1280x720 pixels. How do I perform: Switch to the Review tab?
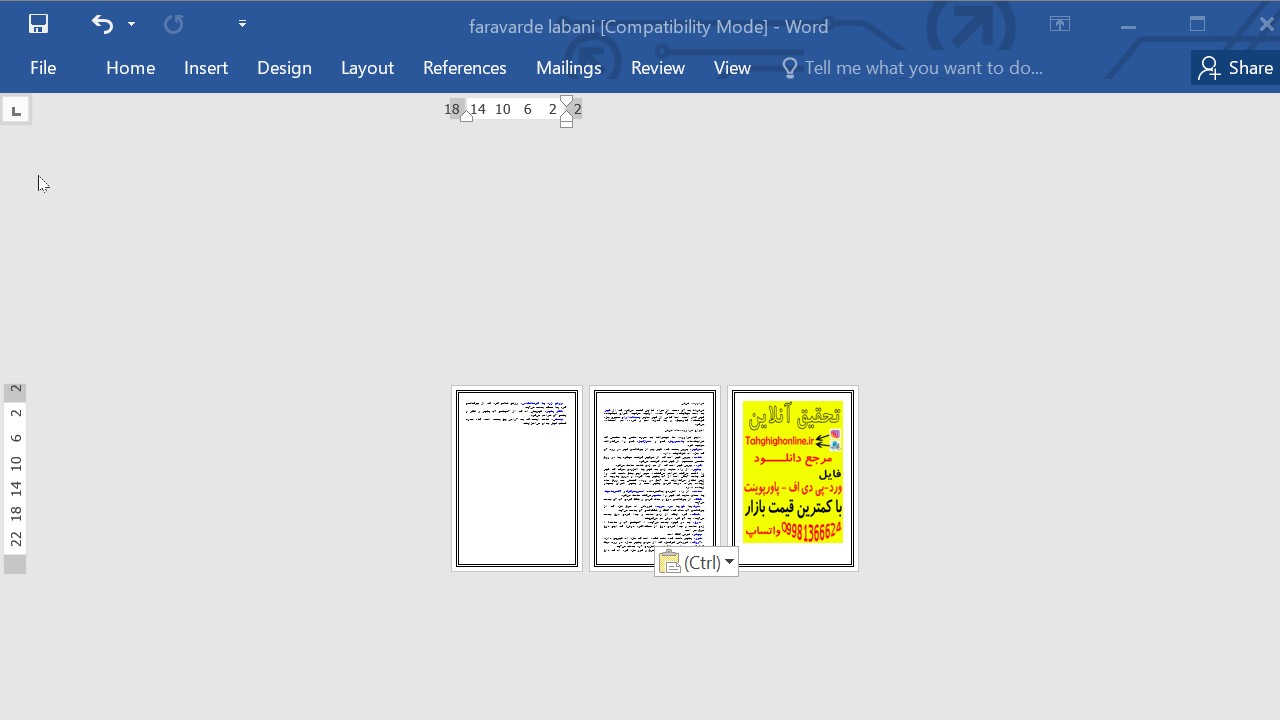(x=657, y=68)
